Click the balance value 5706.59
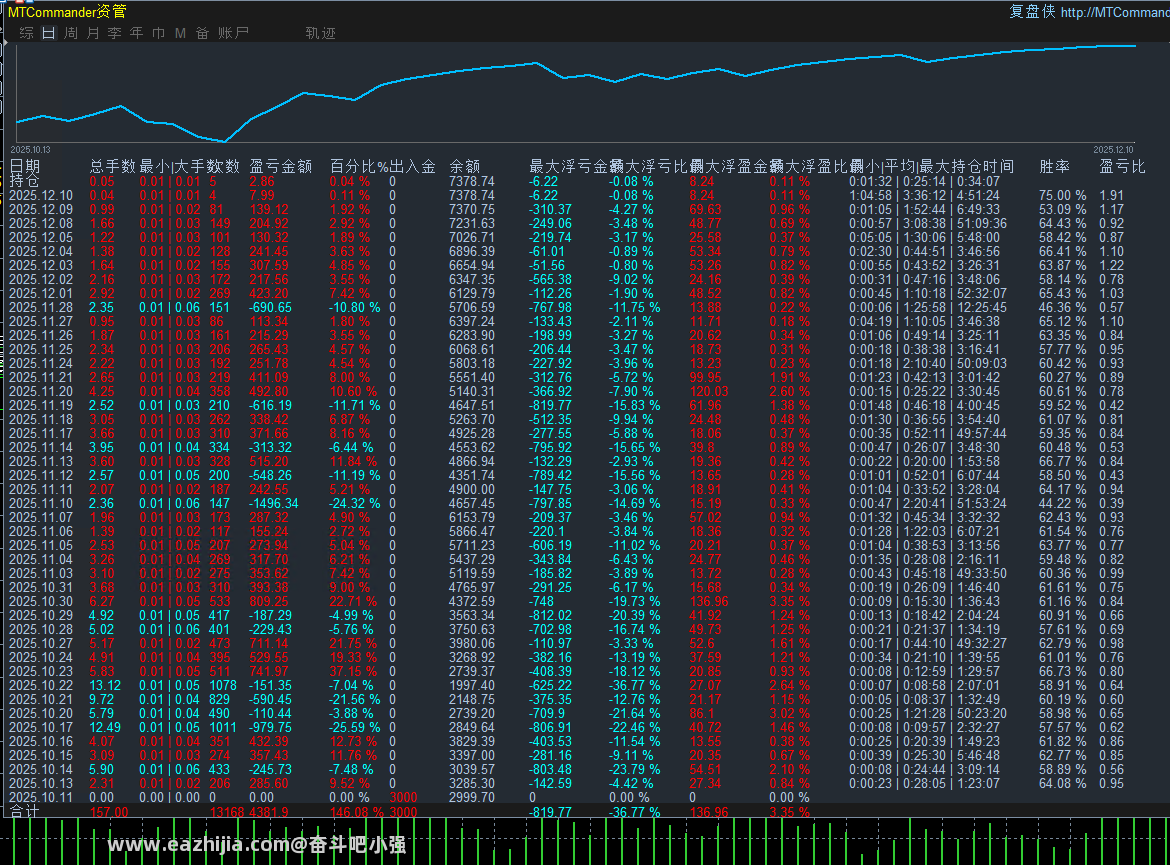Screen dimensions: 1170x865 pyautogui.click(x=472, y=307)
